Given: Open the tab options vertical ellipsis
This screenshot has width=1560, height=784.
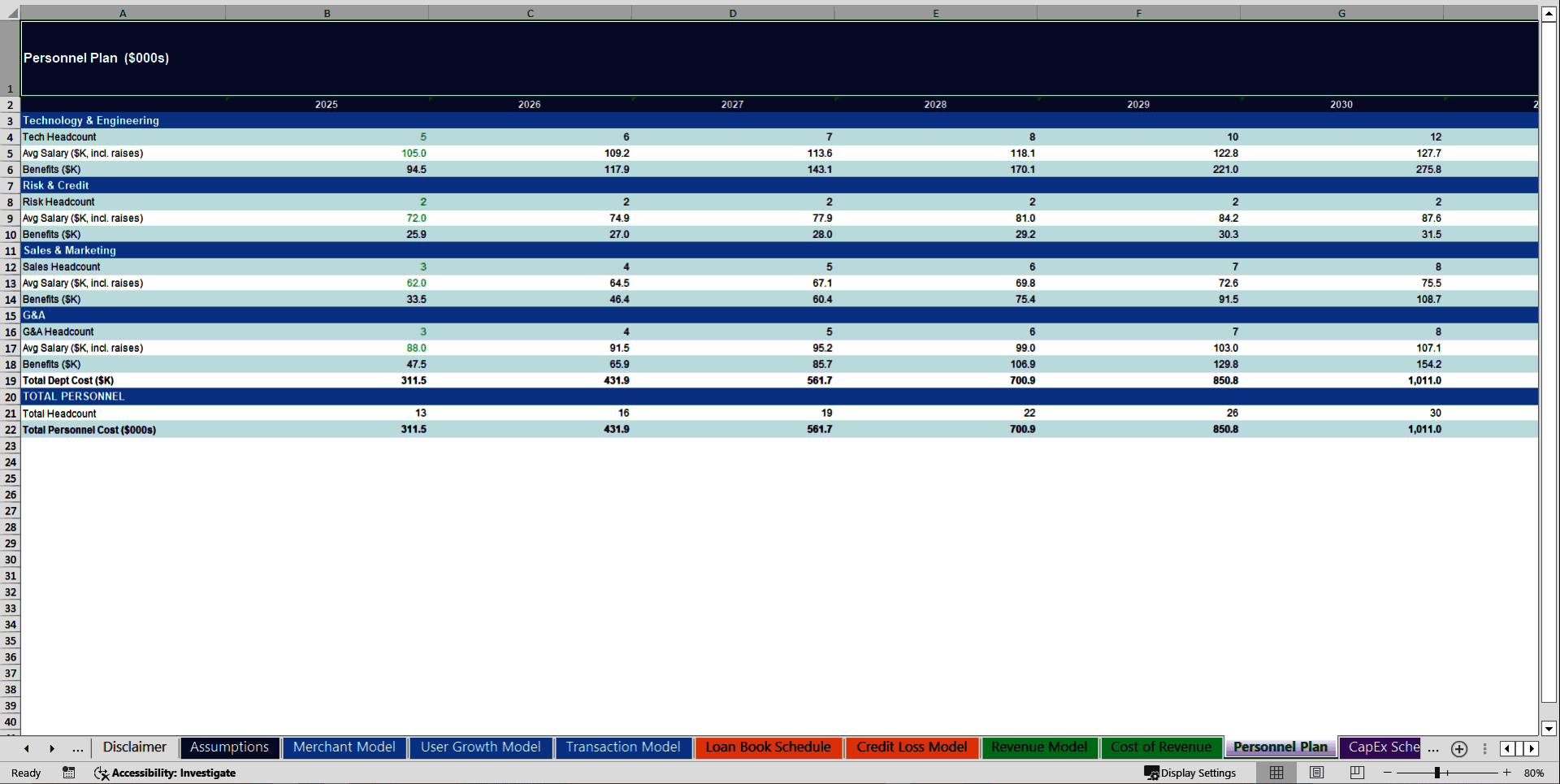Looking at the screenshot, I should (x=1485, y=749).
